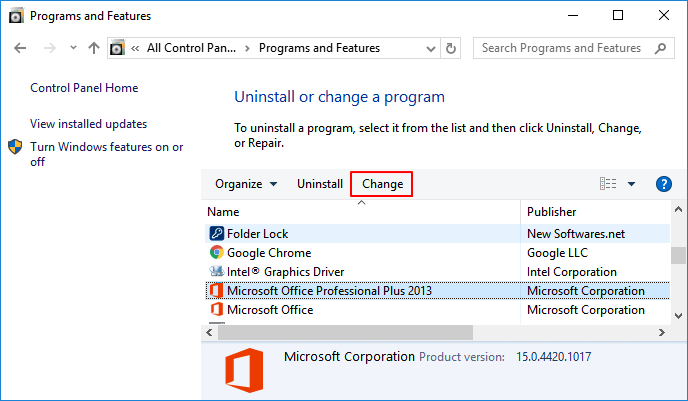Viewport: 688px width, 401px height.
Task: Click Uninstall in the toolbar
Action: coord(320,184)
